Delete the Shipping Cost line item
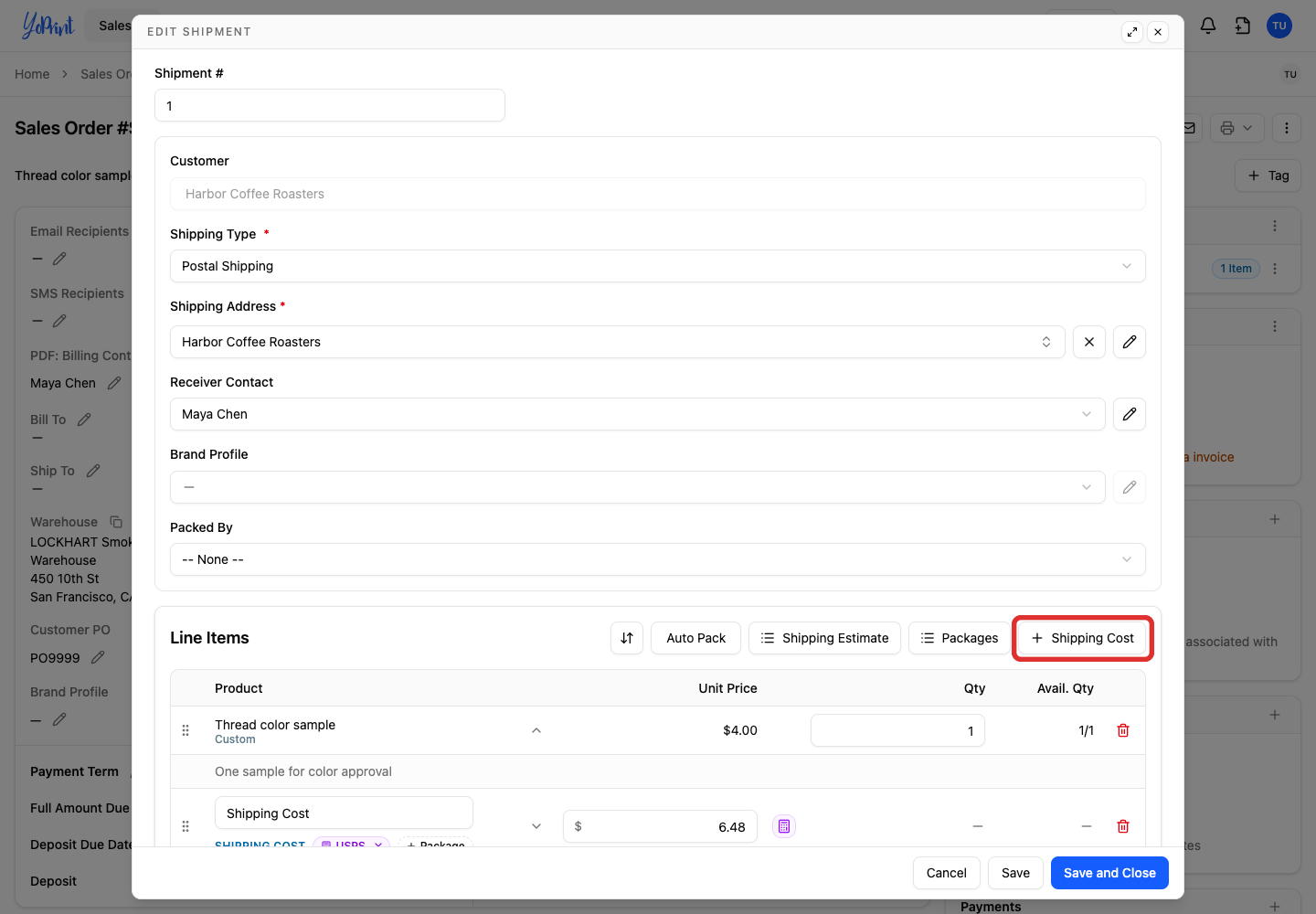 pyautogui.click(x=1123, y=826)
